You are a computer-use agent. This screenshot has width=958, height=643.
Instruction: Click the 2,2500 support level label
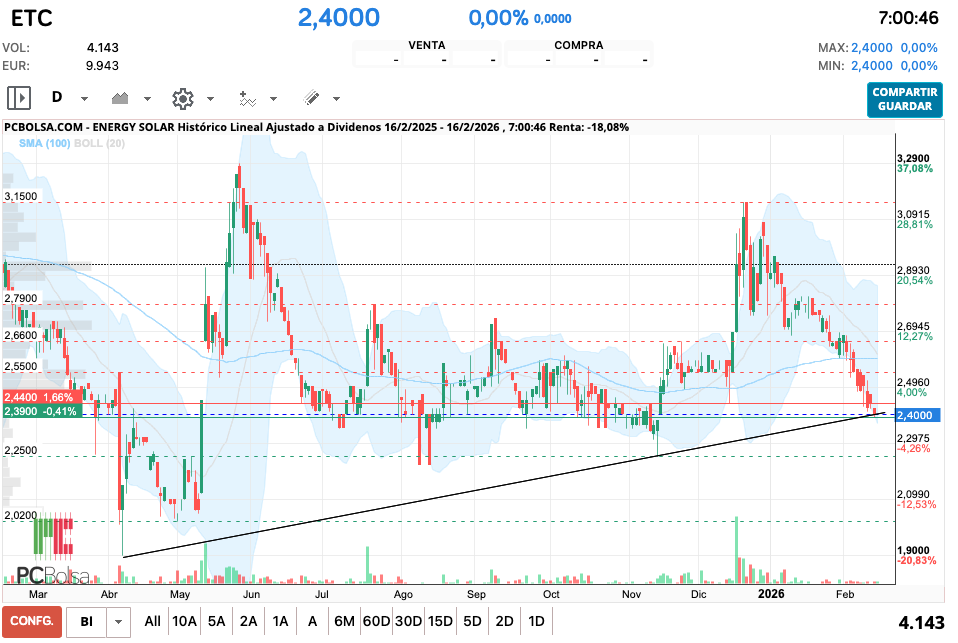[x=21, y=450]
